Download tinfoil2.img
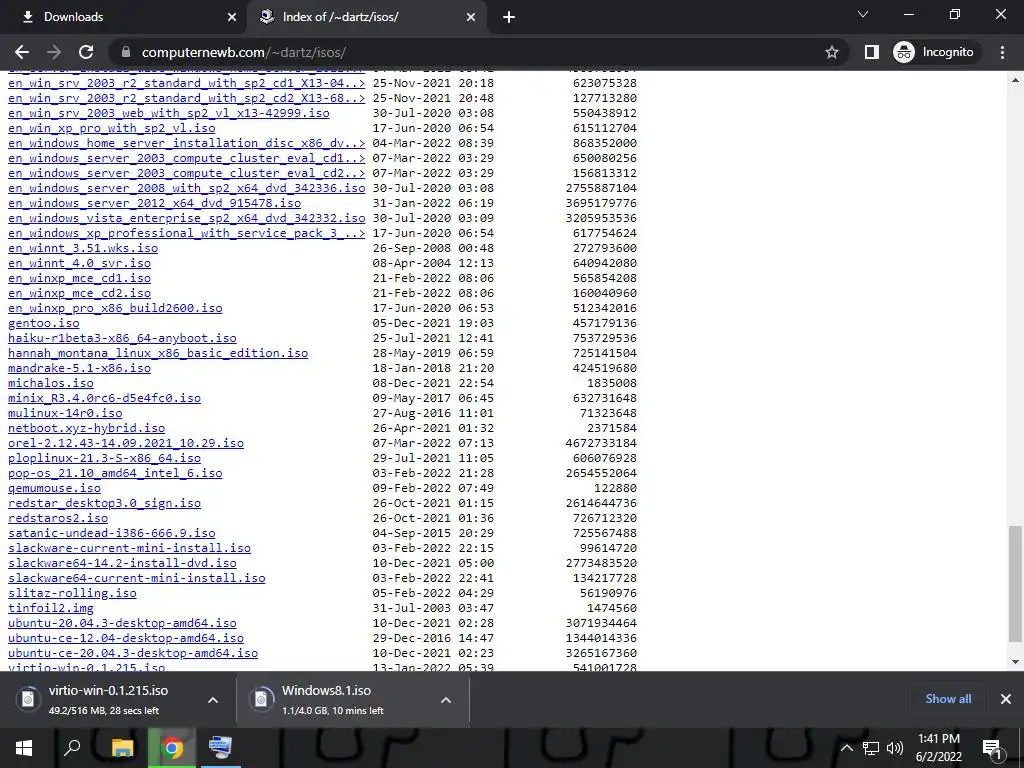This screenshot has height=768, width=1024. point(51,609)
